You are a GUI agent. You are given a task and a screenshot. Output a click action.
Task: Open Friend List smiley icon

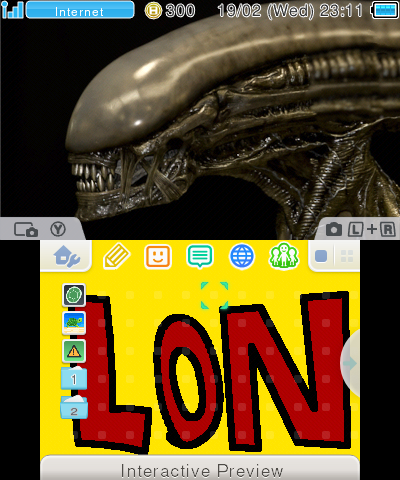(x=158, y=256)
